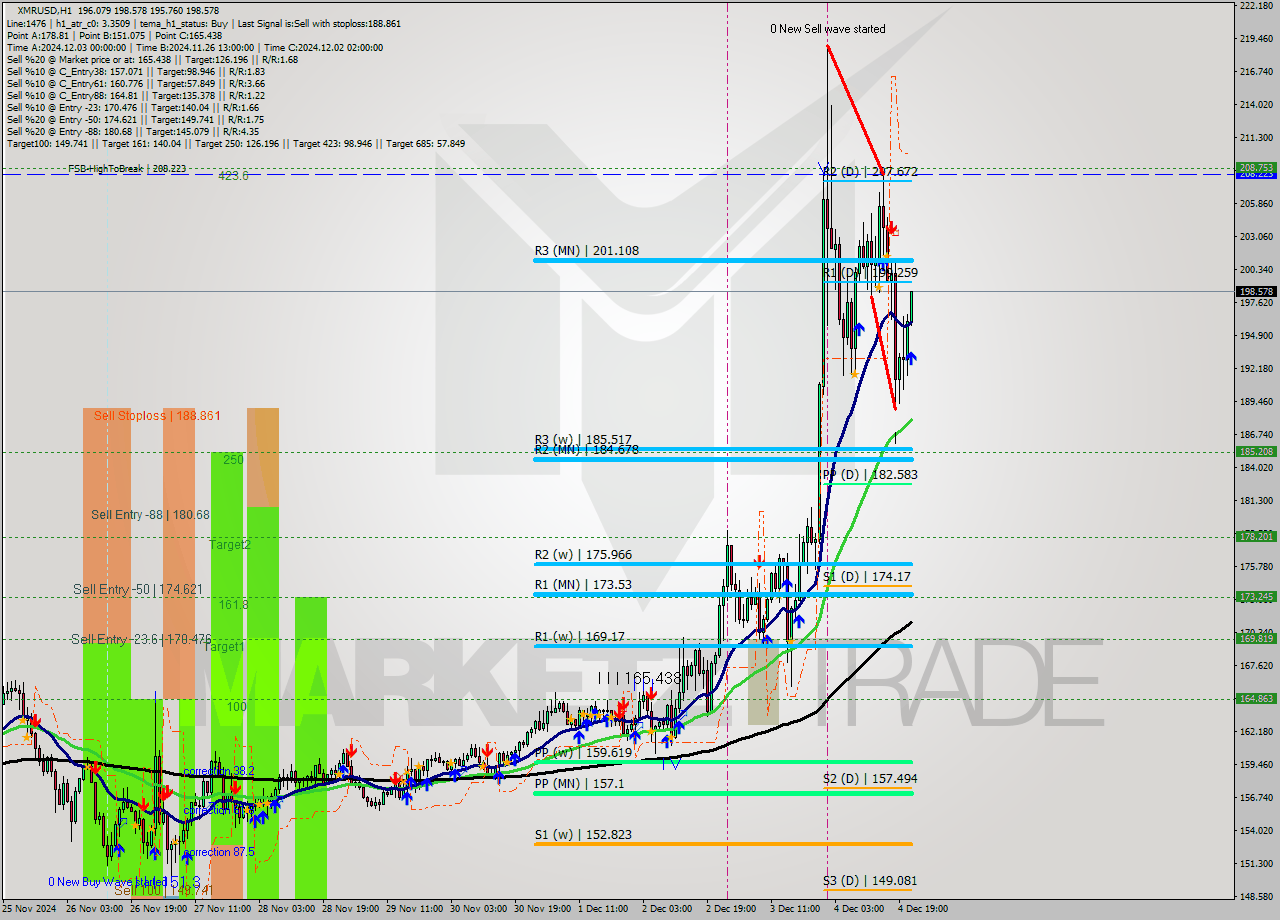Screen dimensions: 1280x920
Task: Click the 'Target100: 149.741' targets line
Action: [236, 143]
